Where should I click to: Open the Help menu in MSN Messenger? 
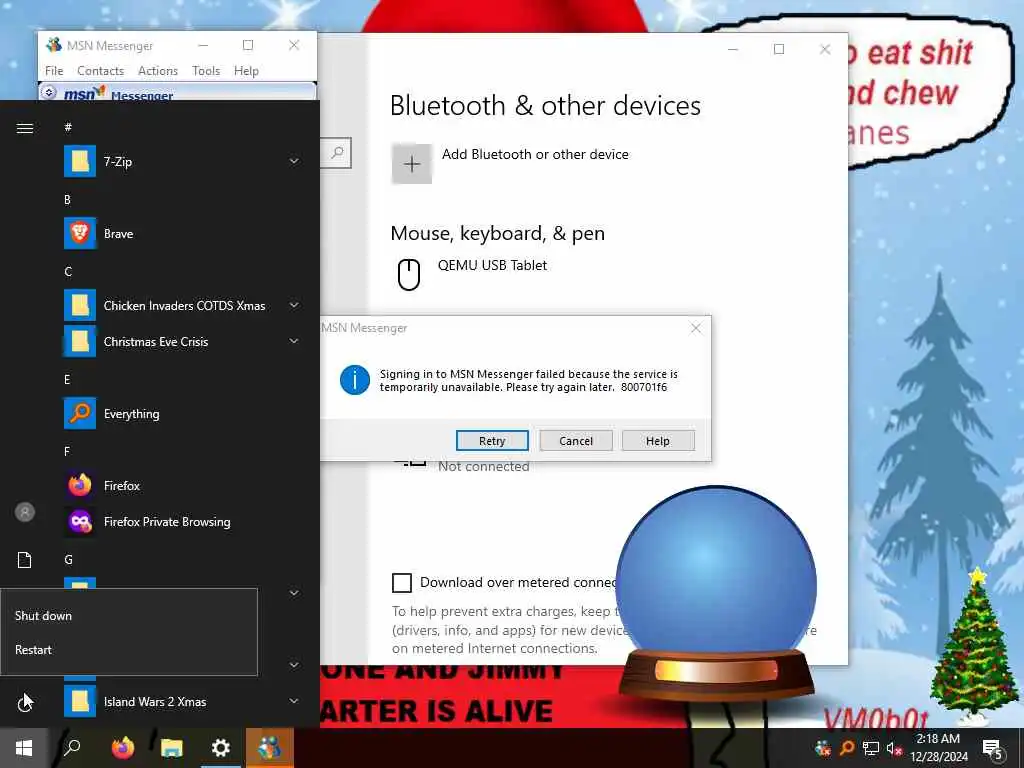[246, 71]
